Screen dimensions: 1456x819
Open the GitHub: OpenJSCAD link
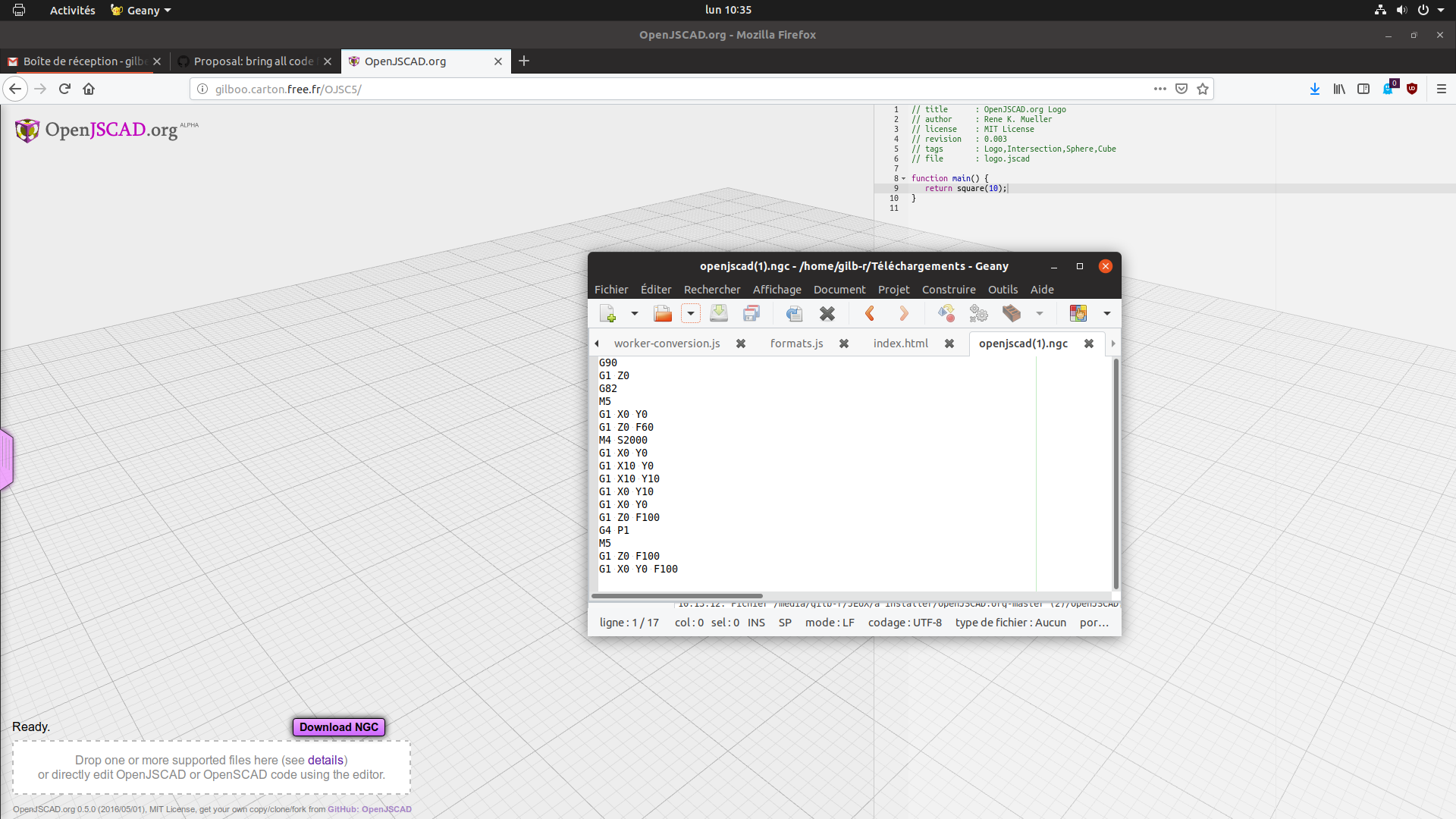tap(369, 809)
